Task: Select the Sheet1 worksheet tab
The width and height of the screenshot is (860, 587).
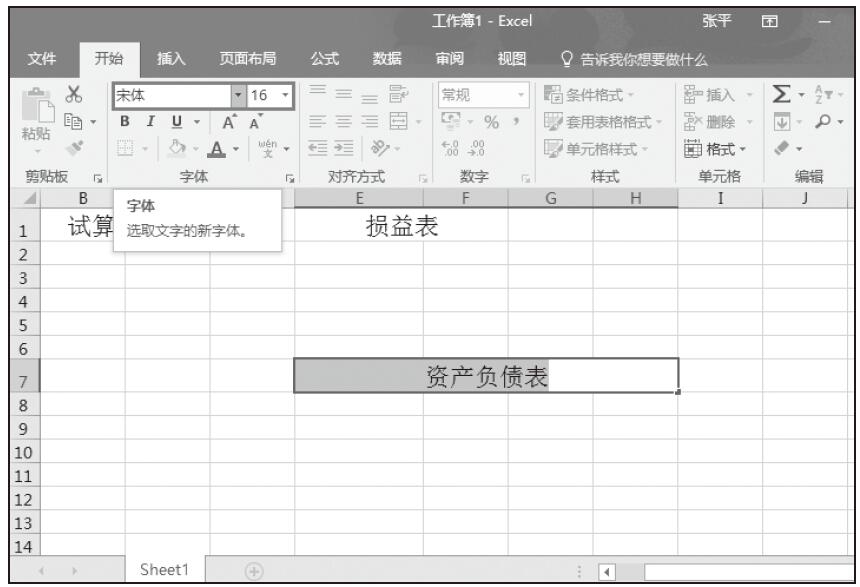Action: point(167,569)
